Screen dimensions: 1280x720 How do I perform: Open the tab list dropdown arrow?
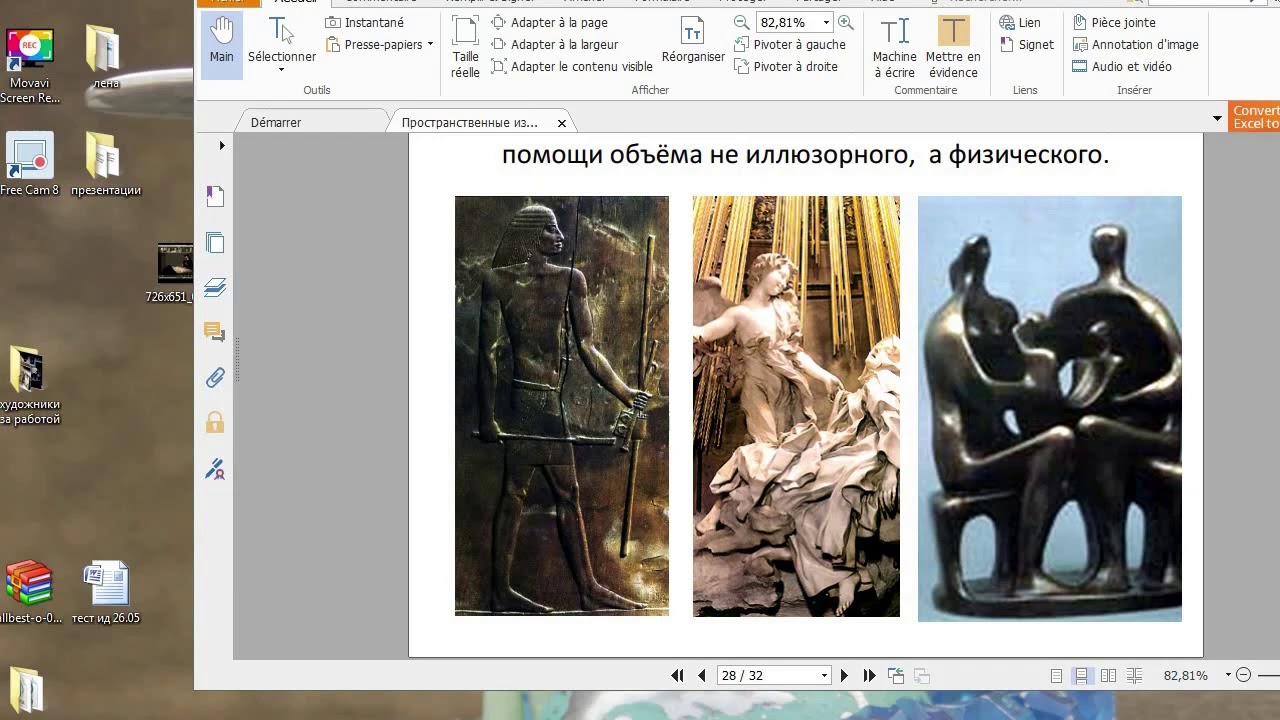pyautogui.click(x=1217, y=118)
